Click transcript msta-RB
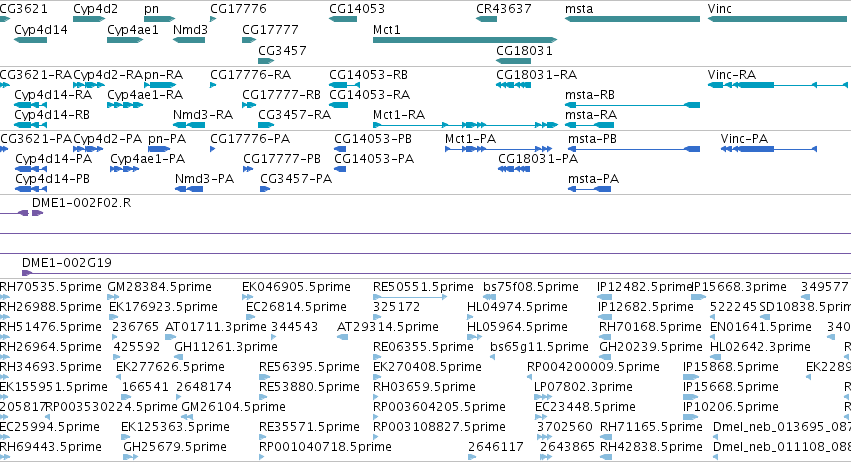Viewport: 851px width, 462px height. [632, 105]
